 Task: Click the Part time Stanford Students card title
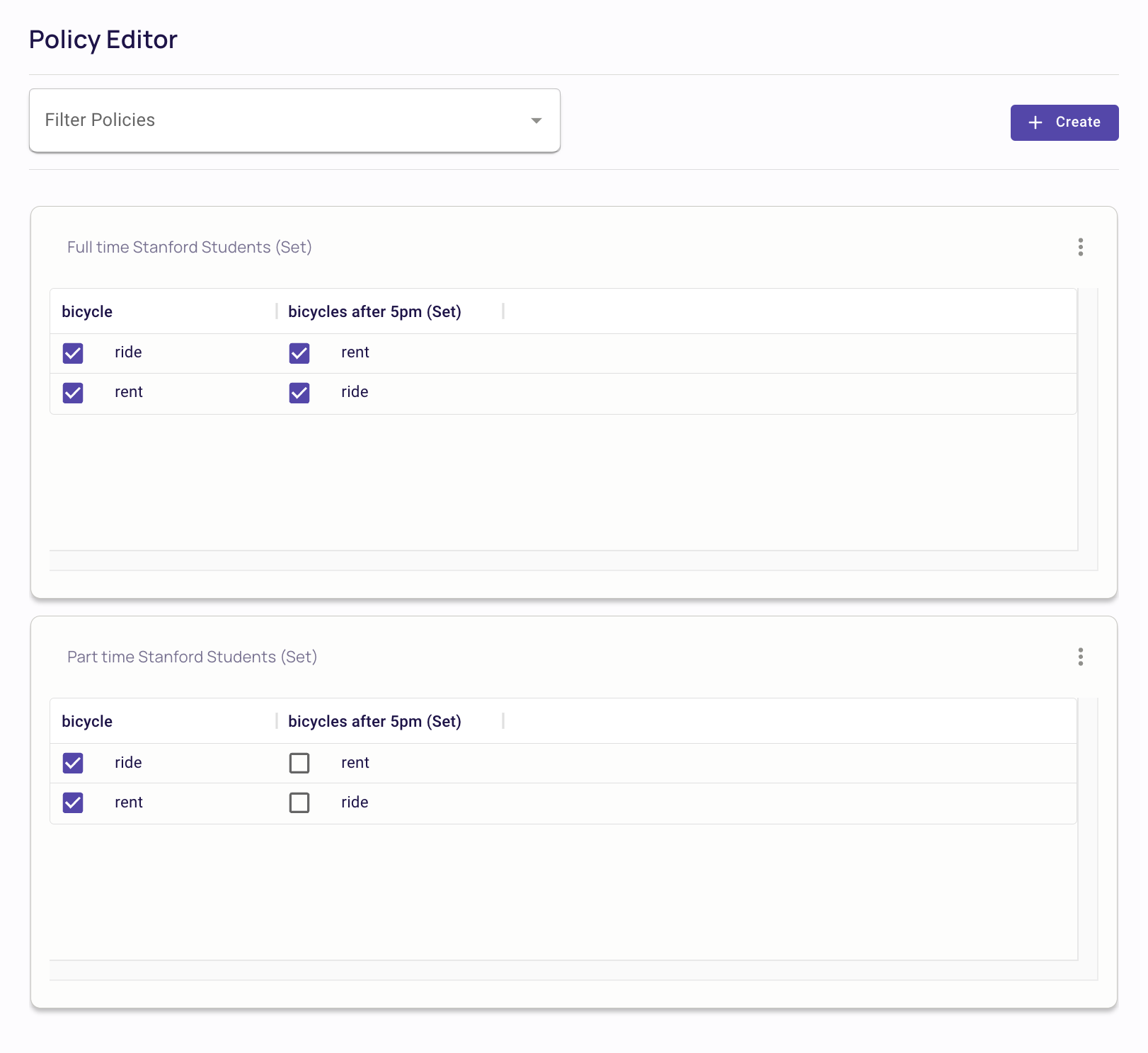tap(192, 657)
